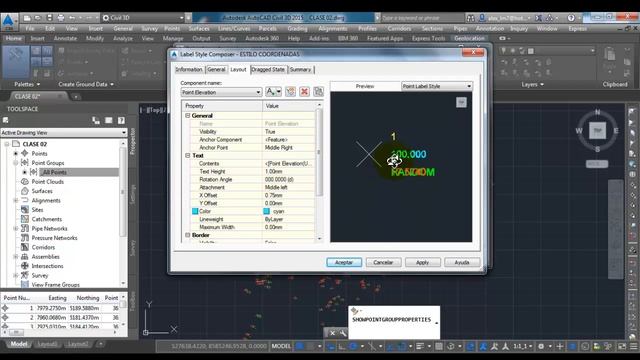The height and width of the screenshot is (360, 640).
Task: Click the first point row icon in list
Action: click(5, 308)
